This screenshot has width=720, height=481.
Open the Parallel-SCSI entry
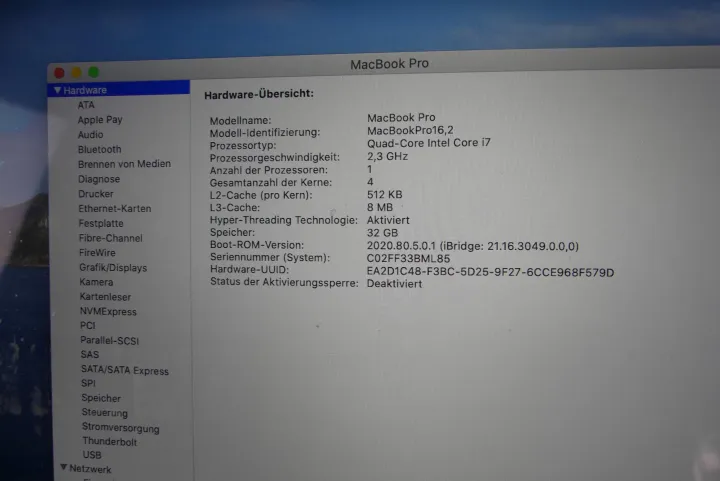[x=110, y=341]
